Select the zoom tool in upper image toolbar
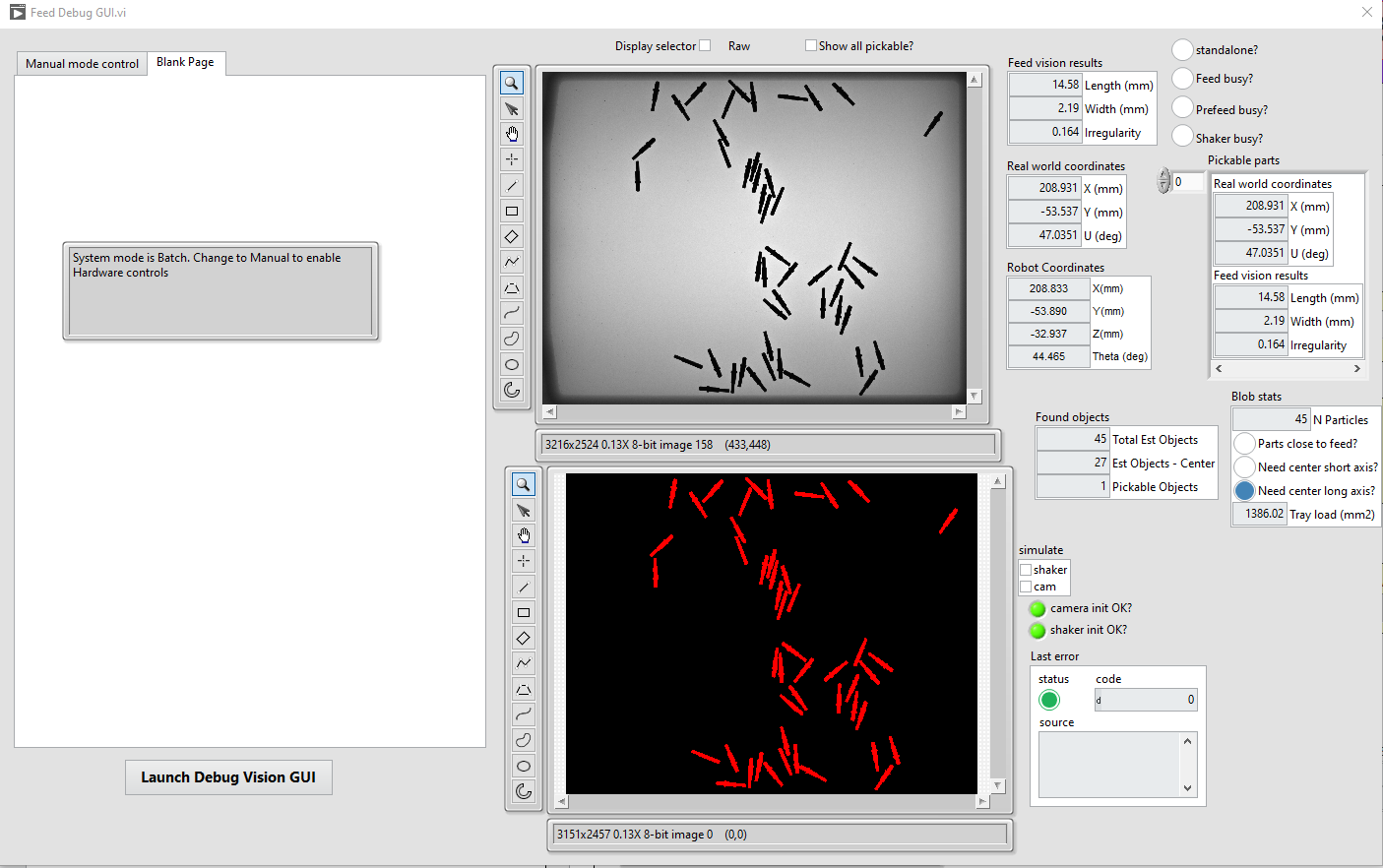 click(512, 83)
